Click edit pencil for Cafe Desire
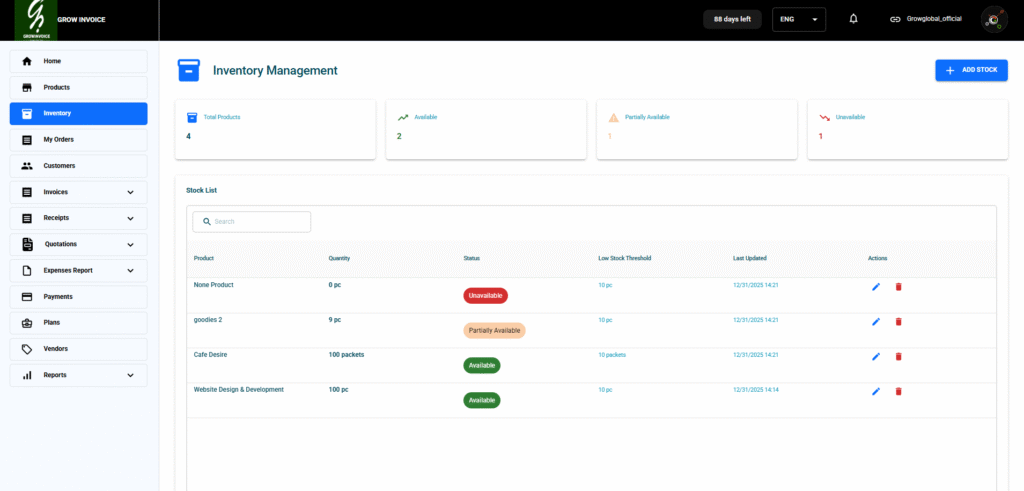 876,356
